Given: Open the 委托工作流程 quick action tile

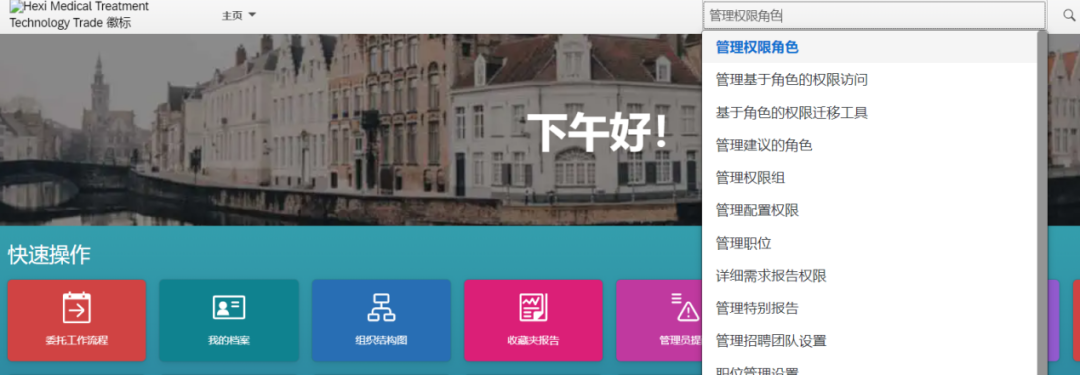Looking at the screenshot, I should (76, 320).
